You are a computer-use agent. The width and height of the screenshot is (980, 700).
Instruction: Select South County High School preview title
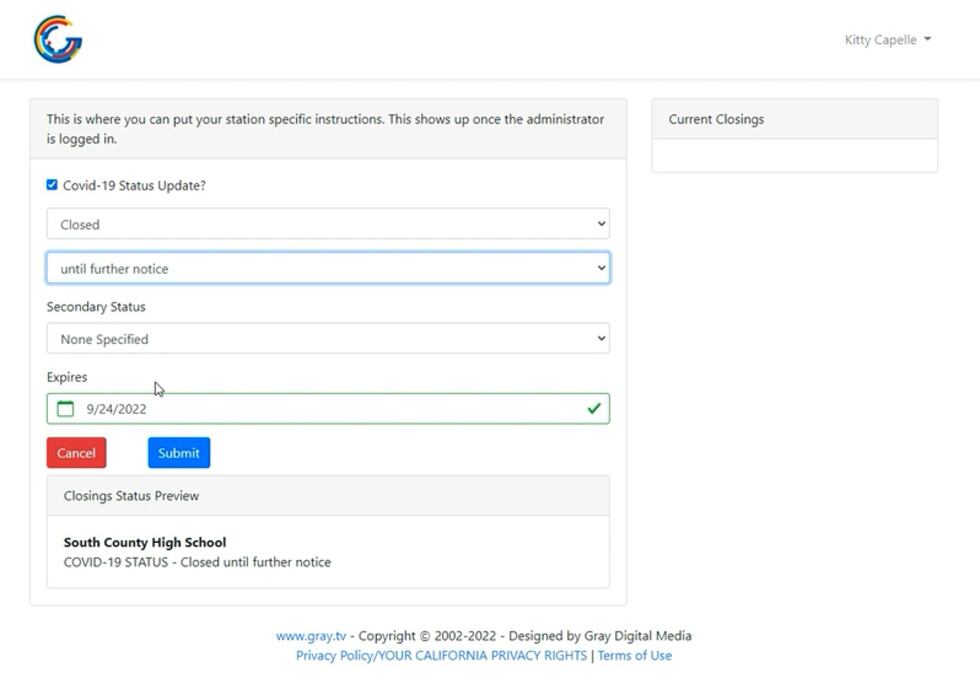tap(145, 542)
